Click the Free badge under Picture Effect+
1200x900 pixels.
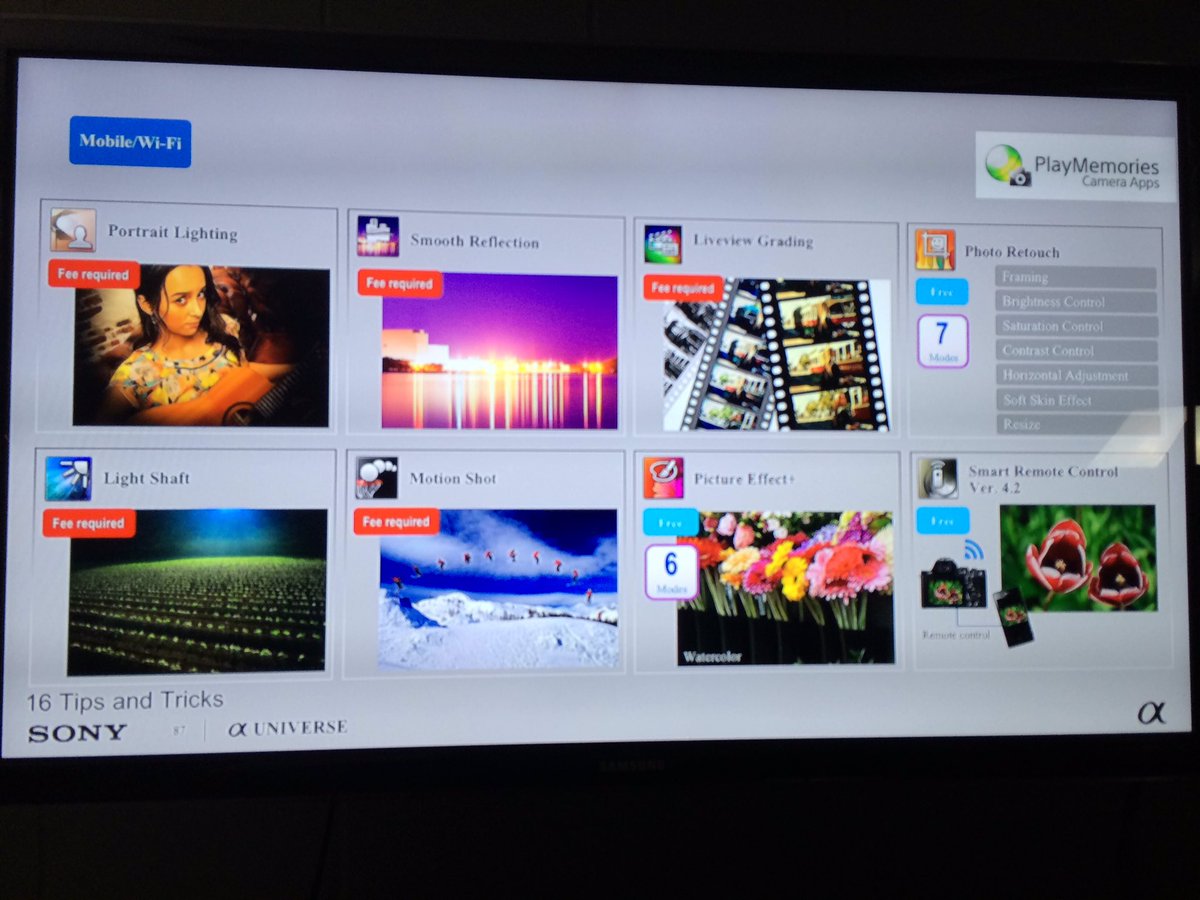pos(670,521)
